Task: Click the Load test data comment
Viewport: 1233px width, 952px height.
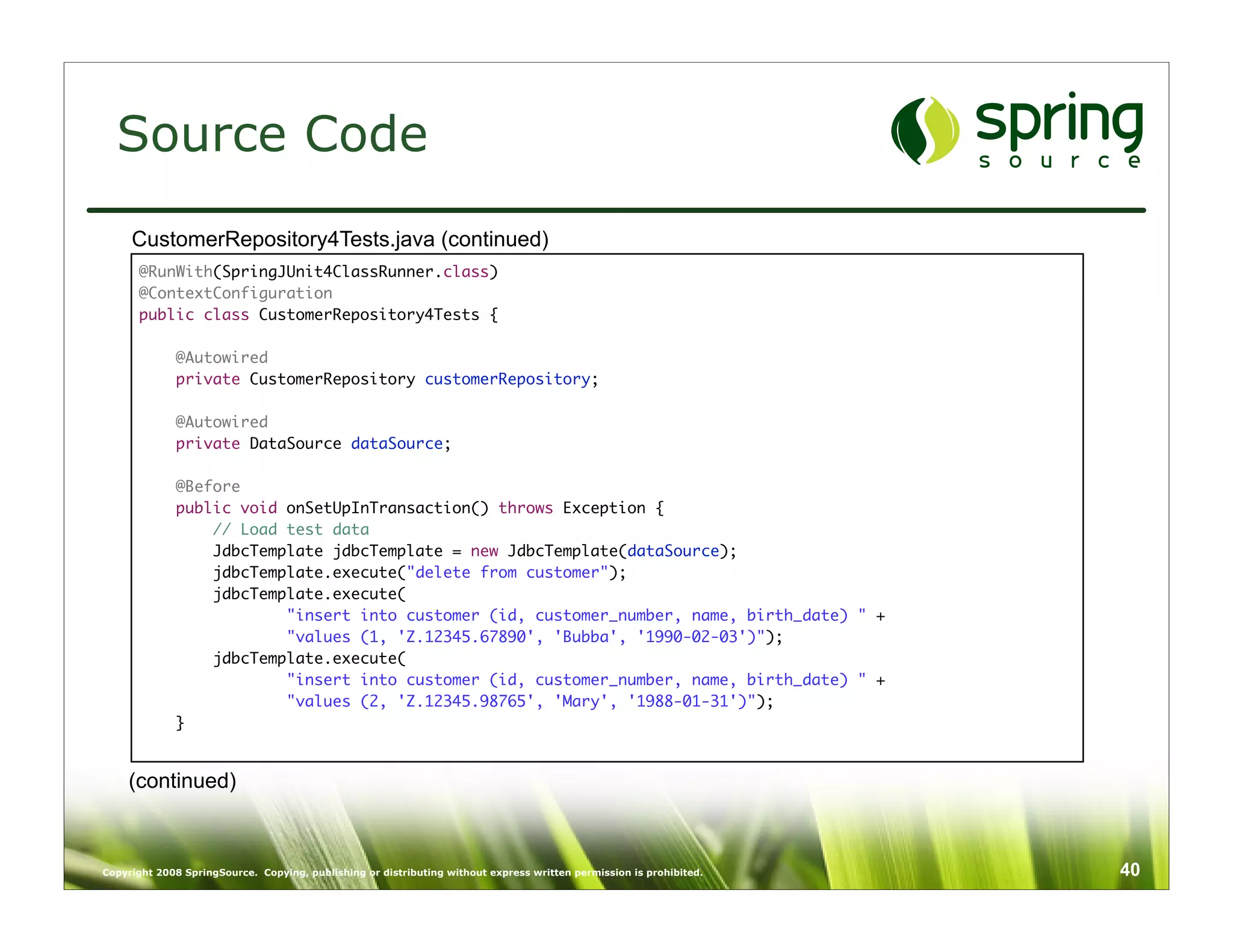Action: tap(291, 530)
